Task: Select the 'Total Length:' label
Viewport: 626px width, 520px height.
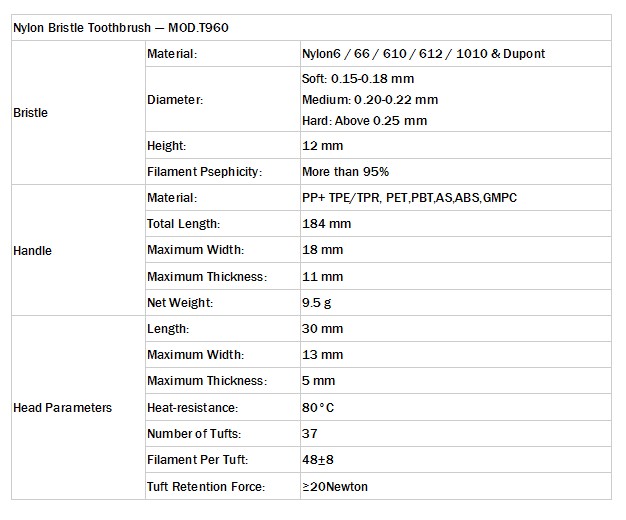Action: click(x=183, y=224)
